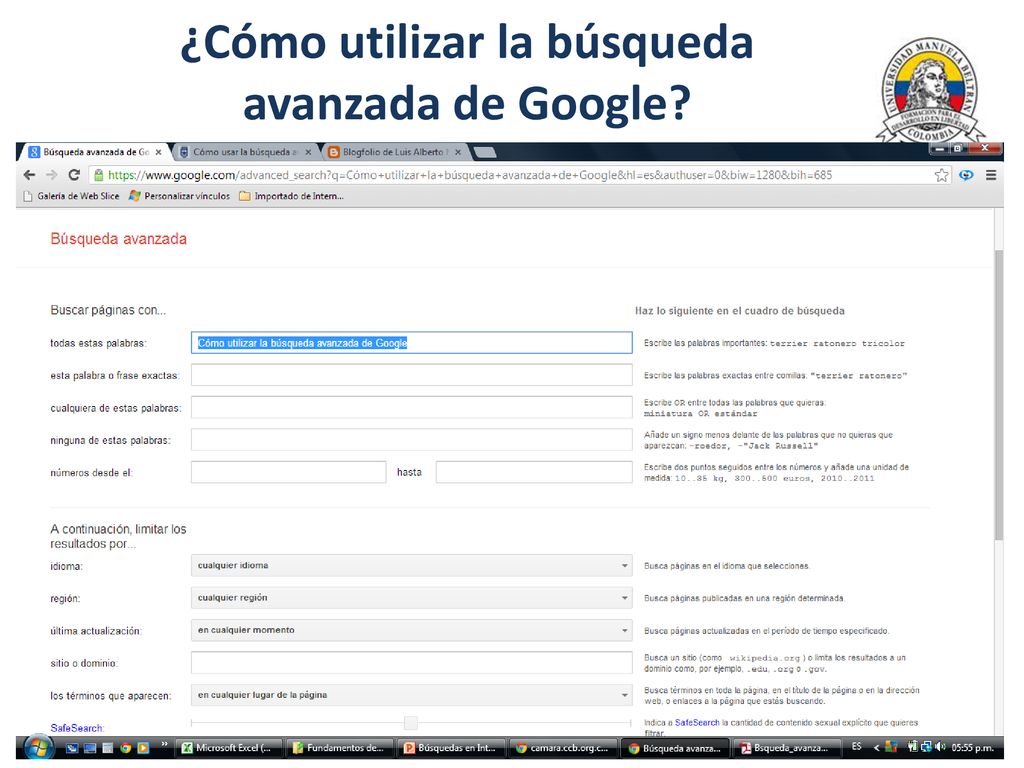Click the 'todas estas palabras' input field

pos(411,343)
